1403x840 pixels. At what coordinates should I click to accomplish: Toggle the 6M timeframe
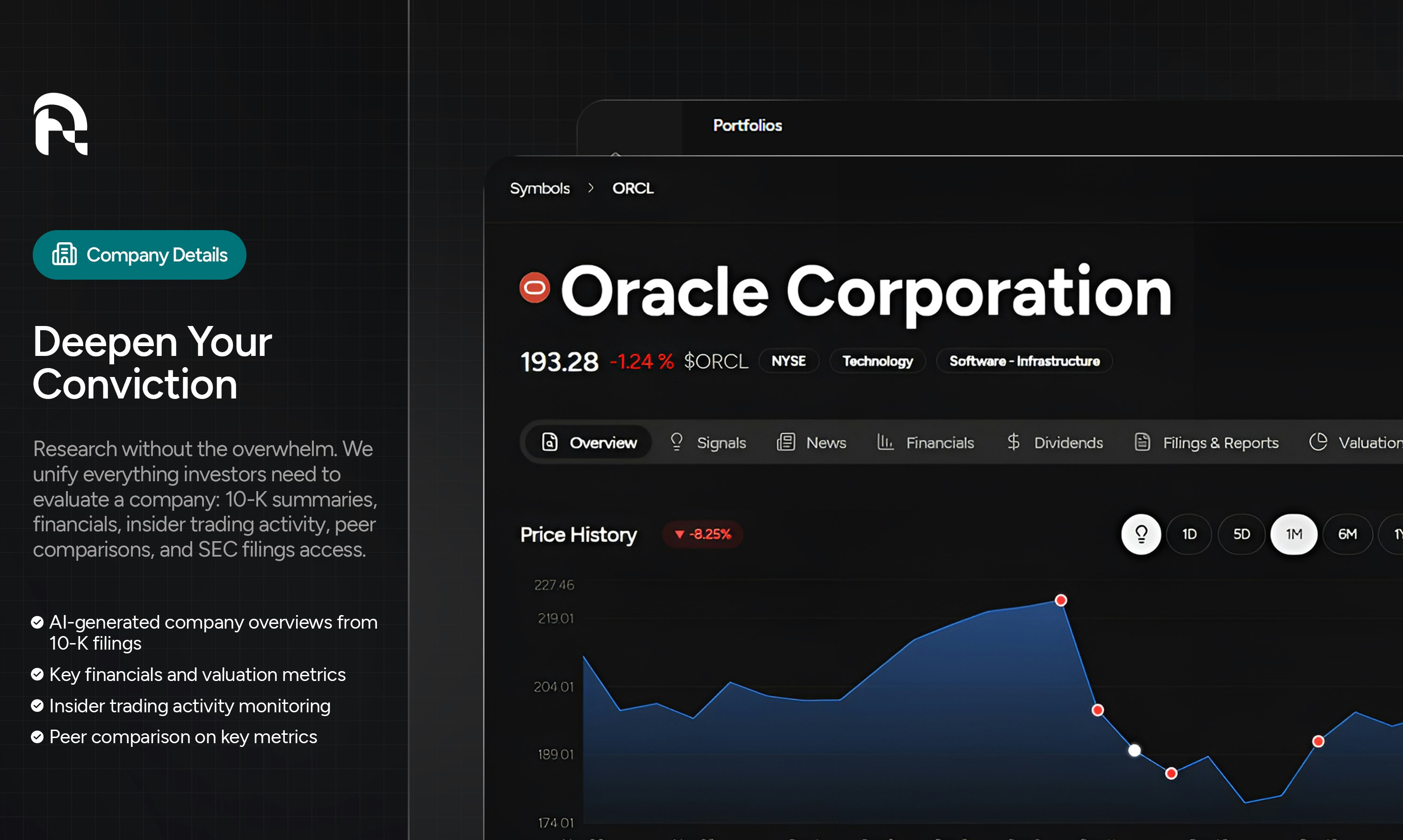point(1348,534)
